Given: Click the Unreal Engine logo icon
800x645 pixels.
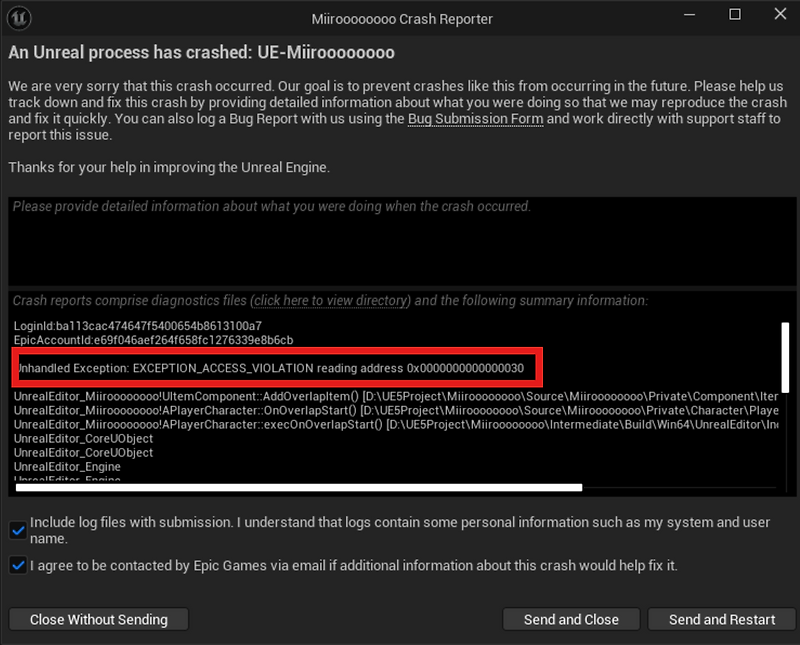Looking at the screenshot, I should pos(19,18).
